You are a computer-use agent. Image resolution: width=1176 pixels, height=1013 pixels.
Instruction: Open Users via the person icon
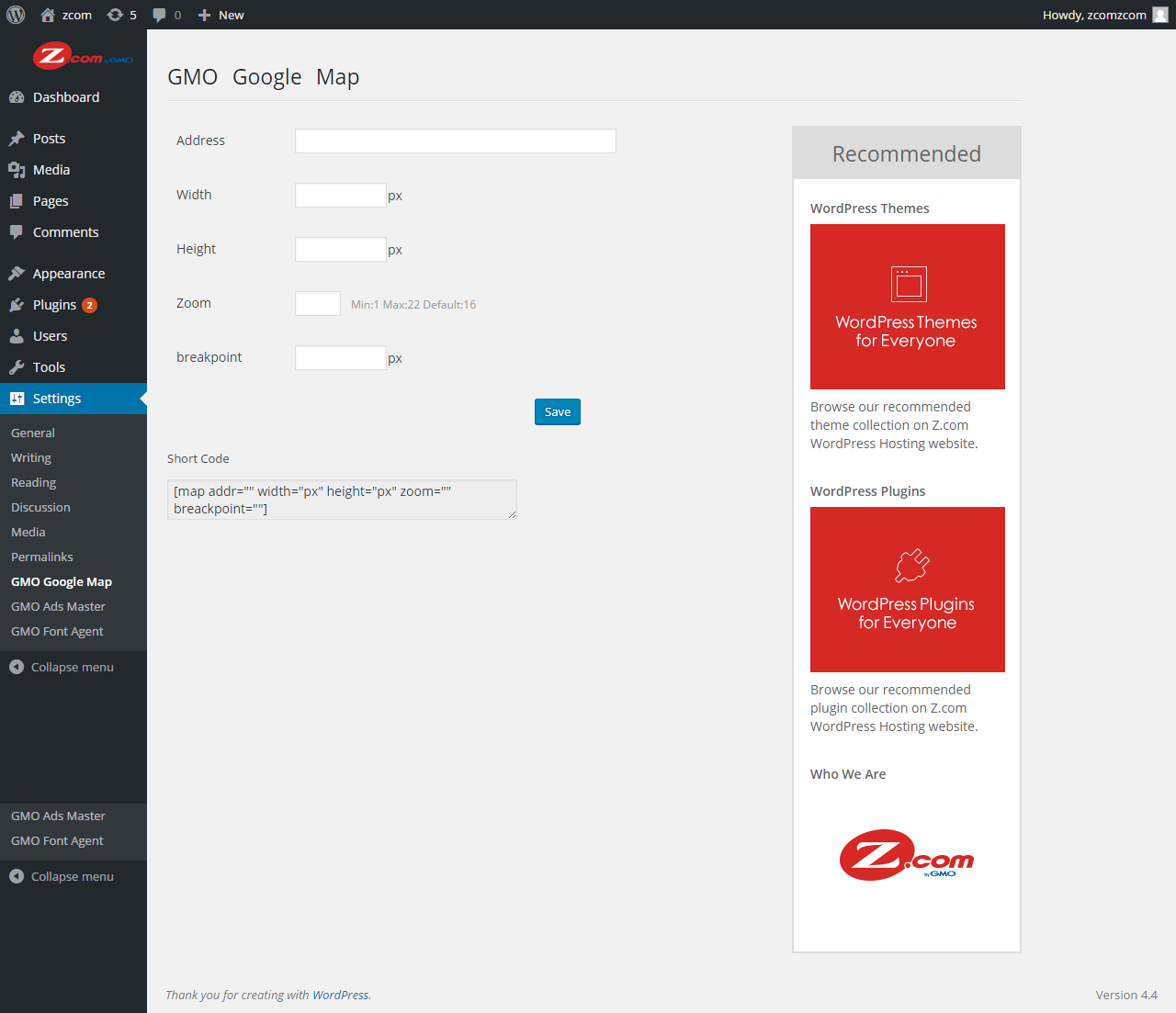17,336
